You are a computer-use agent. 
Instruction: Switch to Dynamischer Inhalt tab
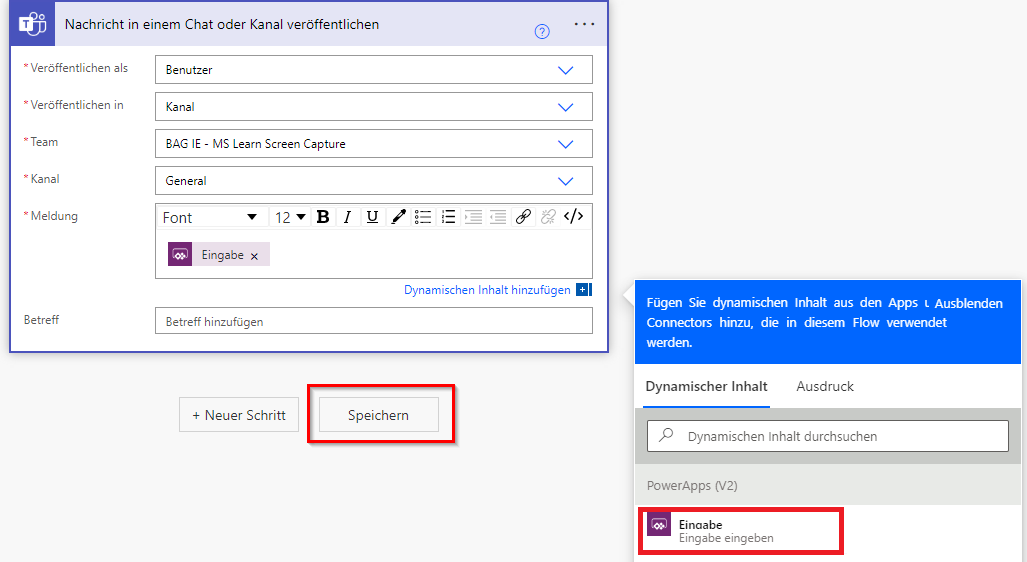tap(706, 386)
